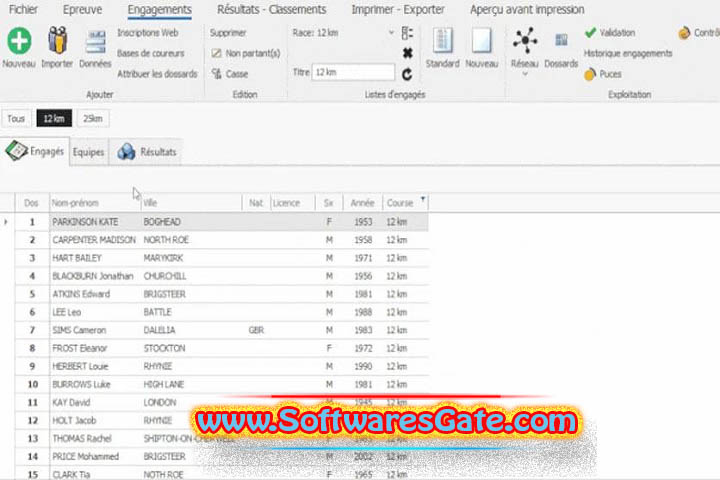
Task: Click the BOGHEAD city cell
Action: click(191, 222)
